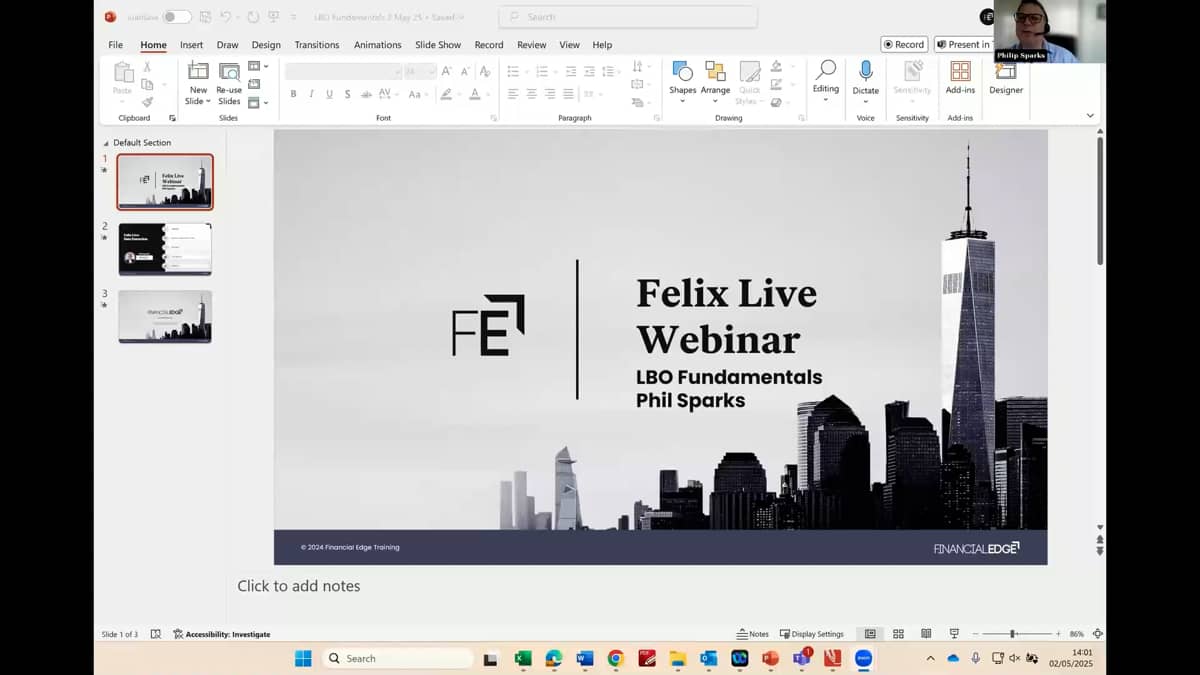Switch to Reading View icon
Viewport: 1200px width, 675px height.
pyautogui.click(x=926, y=634)
